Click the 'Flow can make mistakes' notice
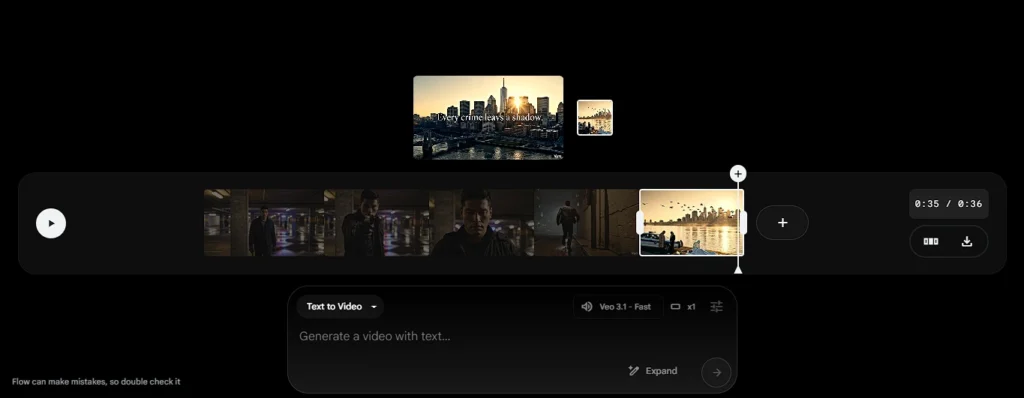This screenshot has height=398, width=1024. pos(96,382)
